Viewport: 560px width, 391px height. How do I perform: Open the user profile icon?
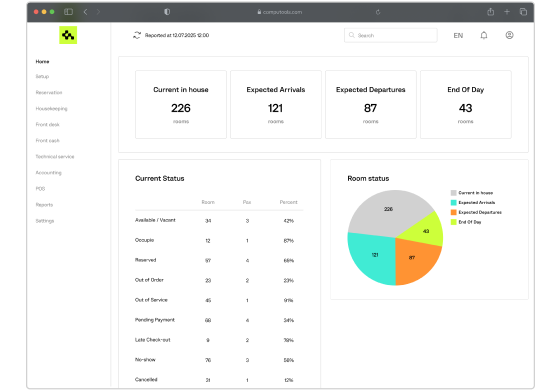tap(509, 35)
